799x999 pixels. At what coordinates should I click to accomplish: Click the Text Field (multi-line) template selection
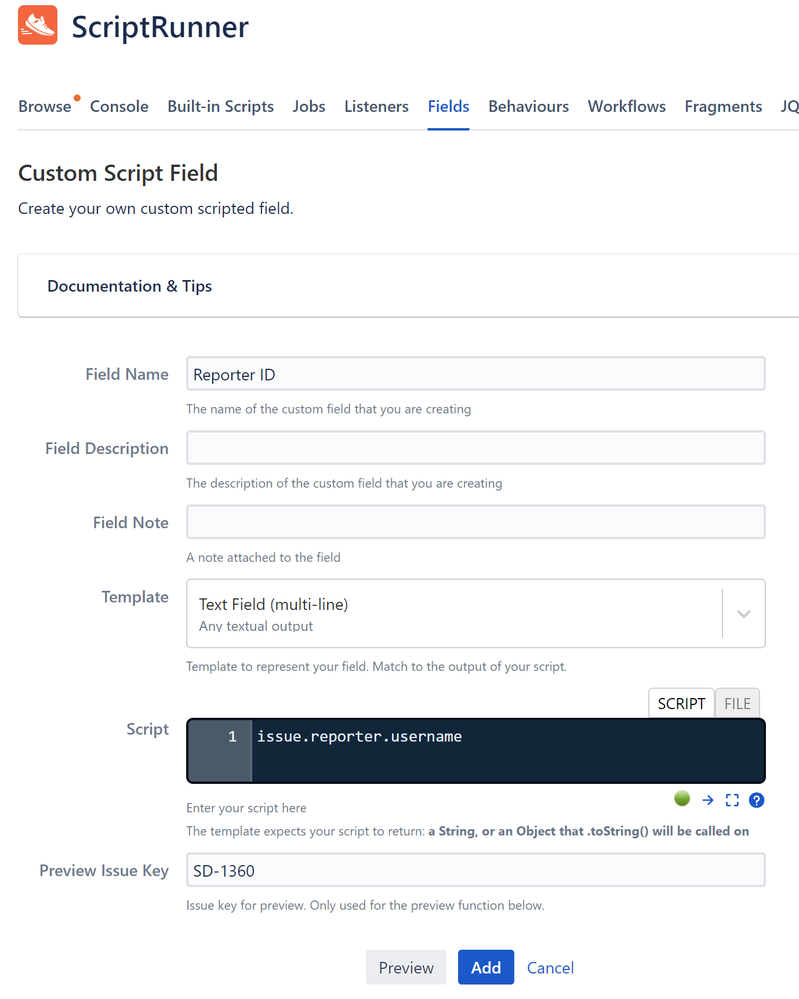pos(456,614)
